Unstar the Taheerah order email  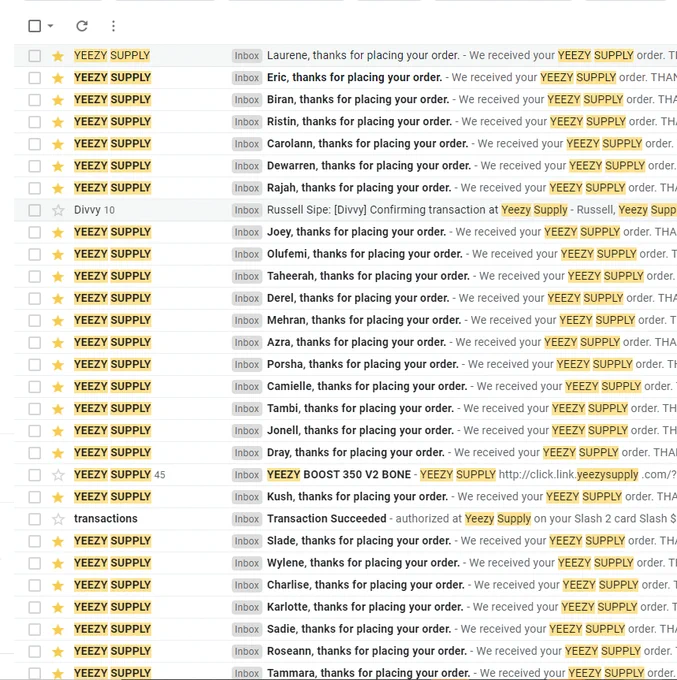coord(58,277)
